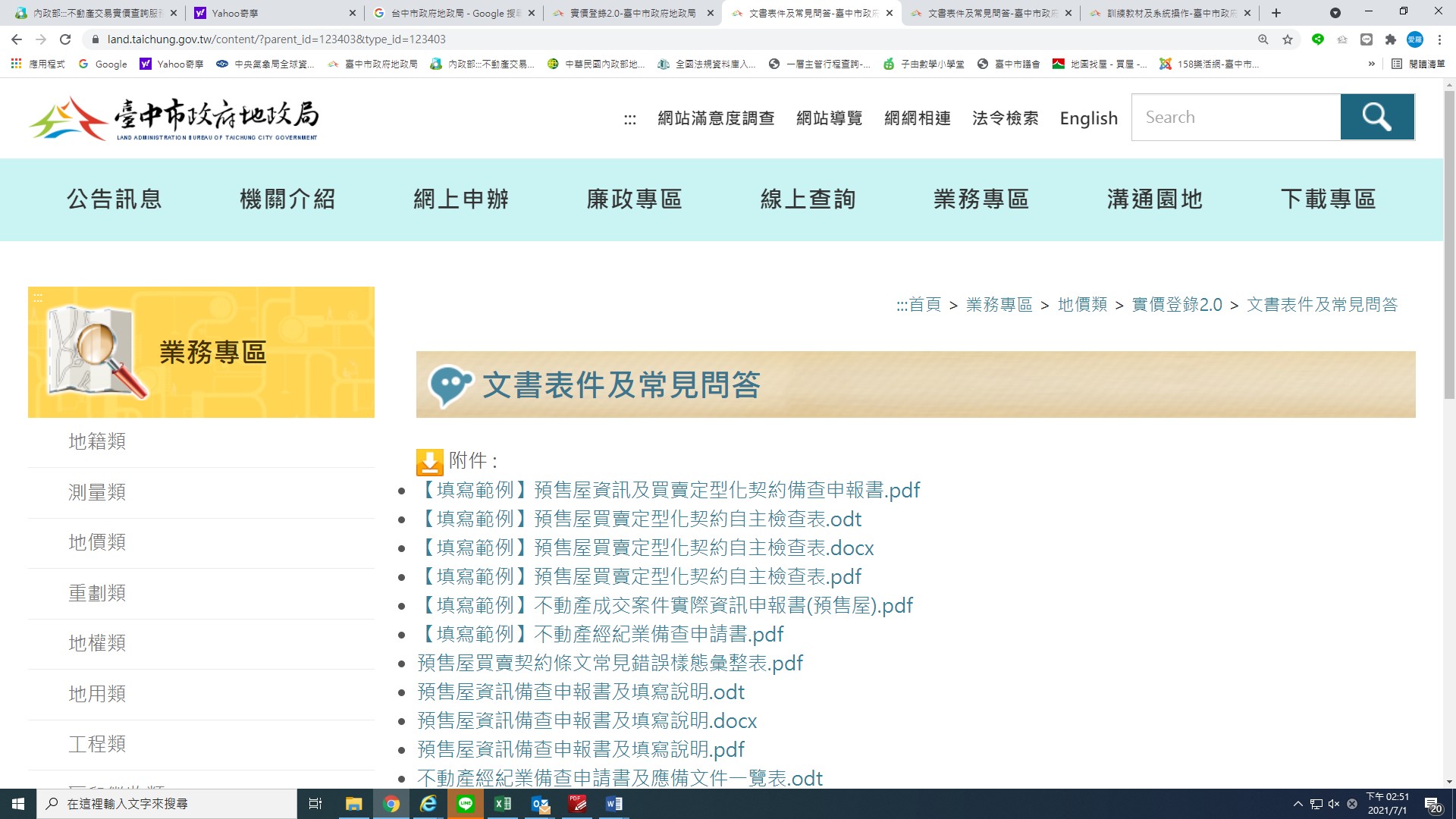Click the page vertical scrollbar

(1449, 244)
